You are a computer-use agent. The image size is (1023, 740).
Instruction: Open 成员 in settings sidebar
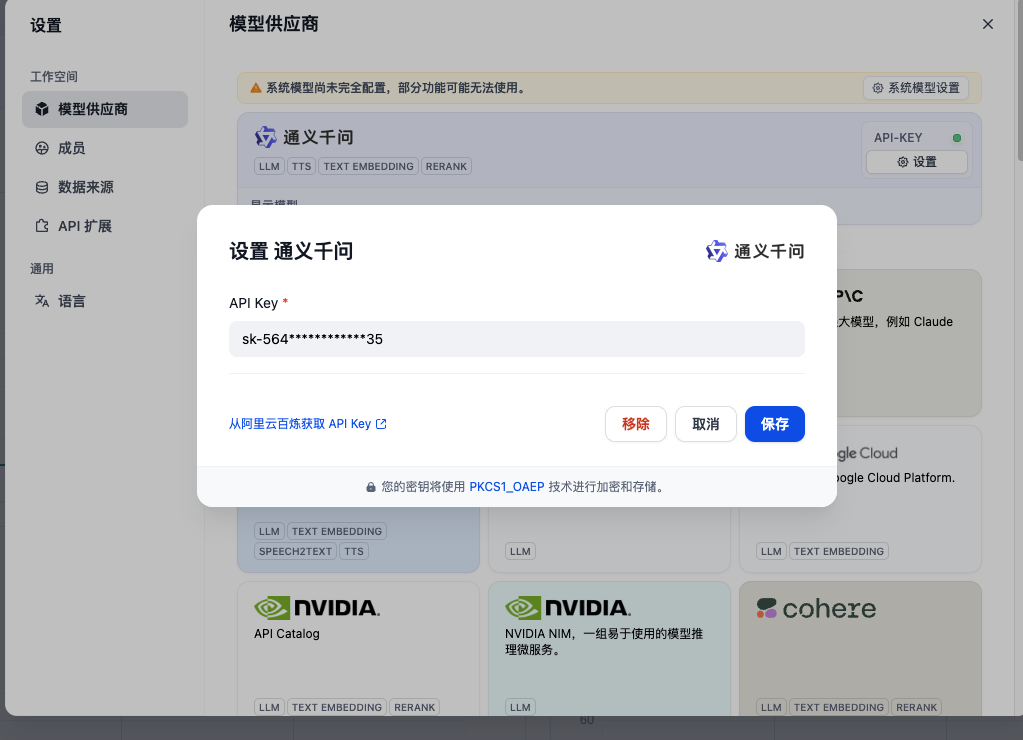pyautogui.click(x=105, y=148)
